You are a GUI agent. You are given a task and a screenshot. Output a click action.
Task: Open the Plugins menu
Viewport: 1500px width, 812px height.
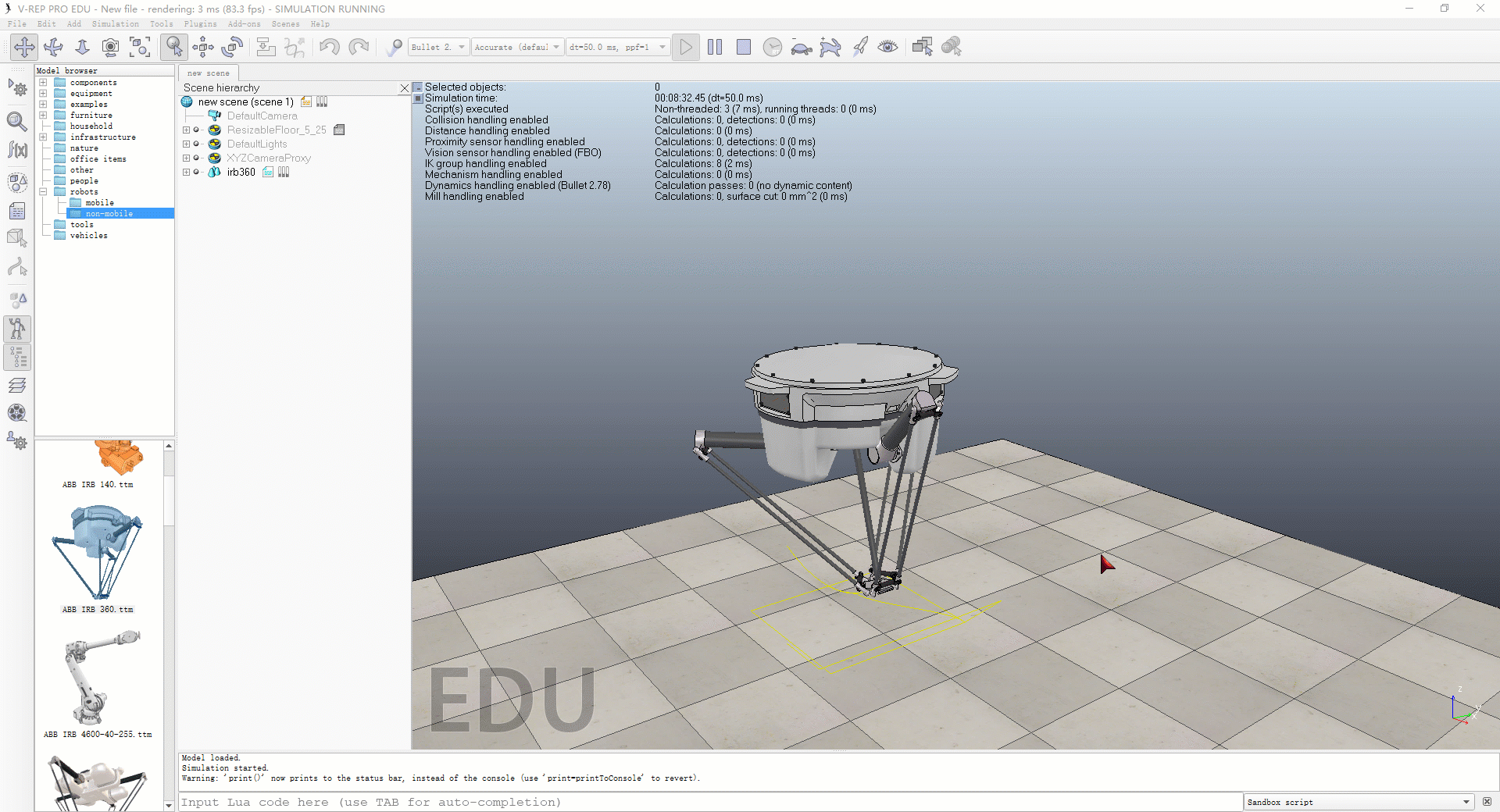click(x=201, y=24)
